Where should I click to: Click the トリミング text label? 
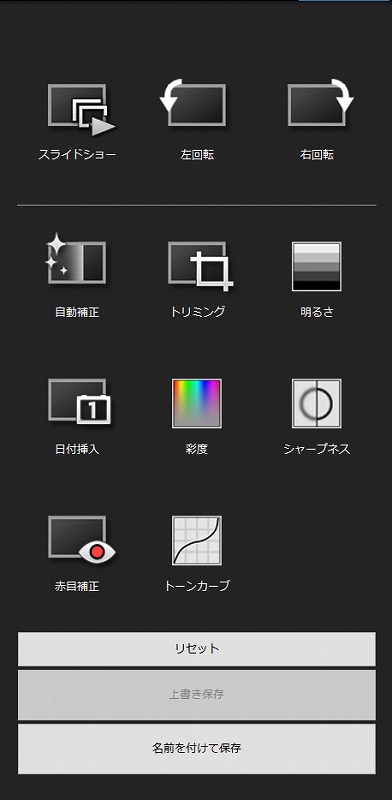click(197, 312)
